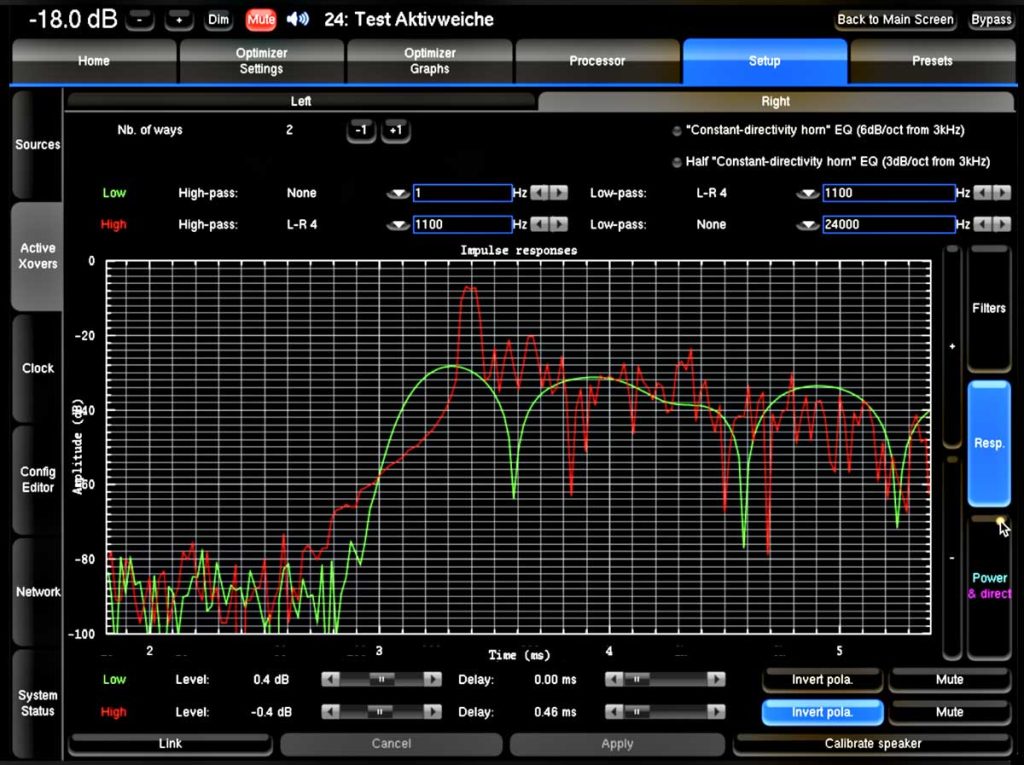Toggle the red Mute button
Viewport: 1024px width, 765px height.
tap(261, 20)
